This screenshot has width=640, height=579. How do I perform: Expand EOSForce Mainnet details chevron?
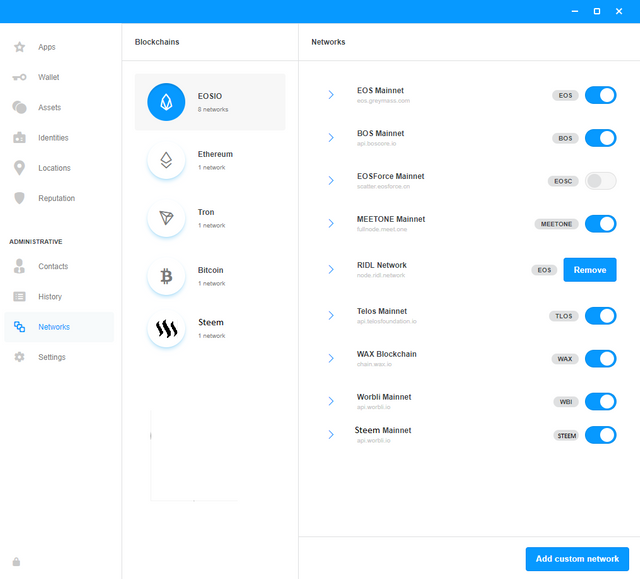click(331, 180)
